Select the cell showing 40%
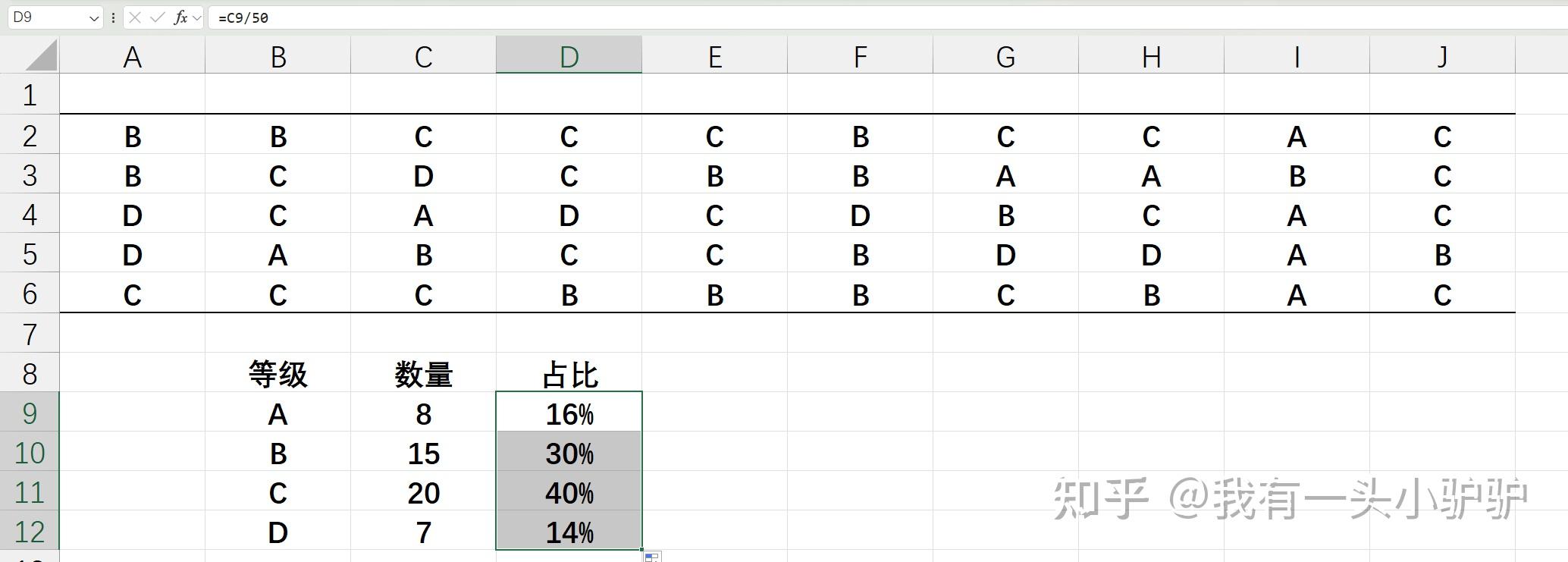Screen dimensions: 1568x562 pyautogui.click(x=569, y=493)
